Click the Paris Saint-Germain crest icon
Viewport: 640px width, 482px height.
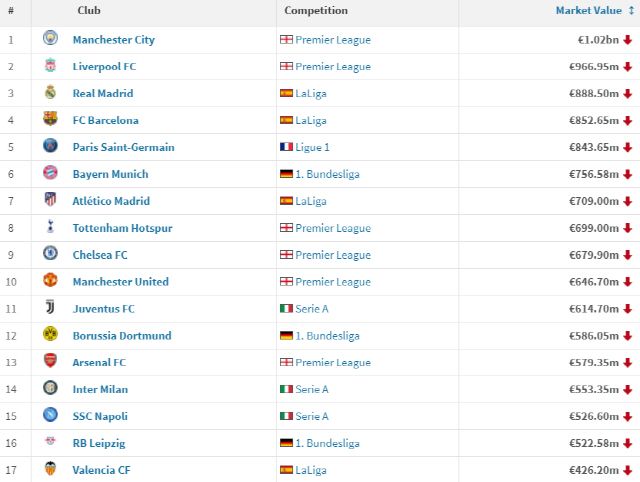[50, 147]
